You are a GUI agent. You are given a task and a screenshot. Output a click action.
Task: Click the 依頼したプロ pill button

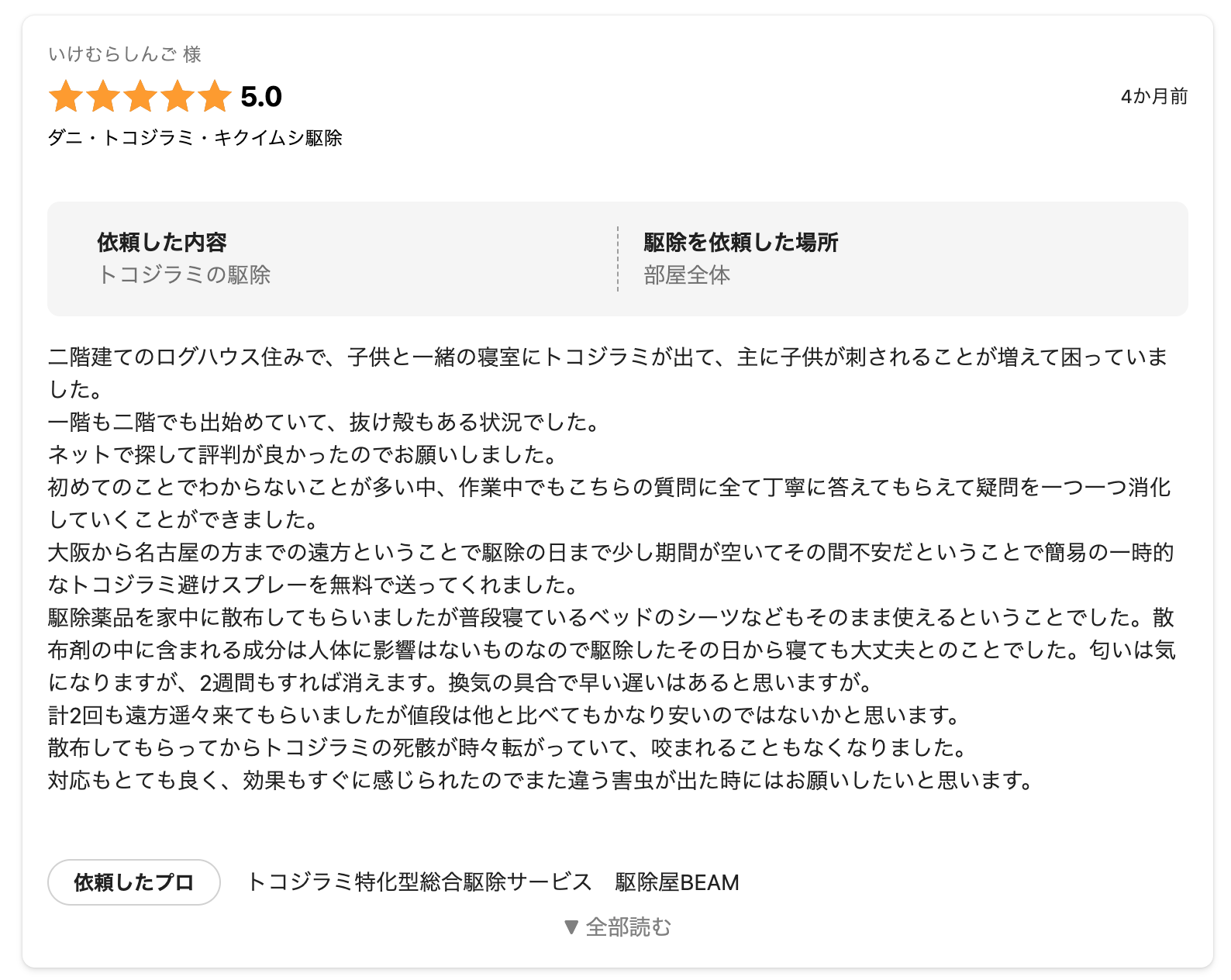(134, 882)
